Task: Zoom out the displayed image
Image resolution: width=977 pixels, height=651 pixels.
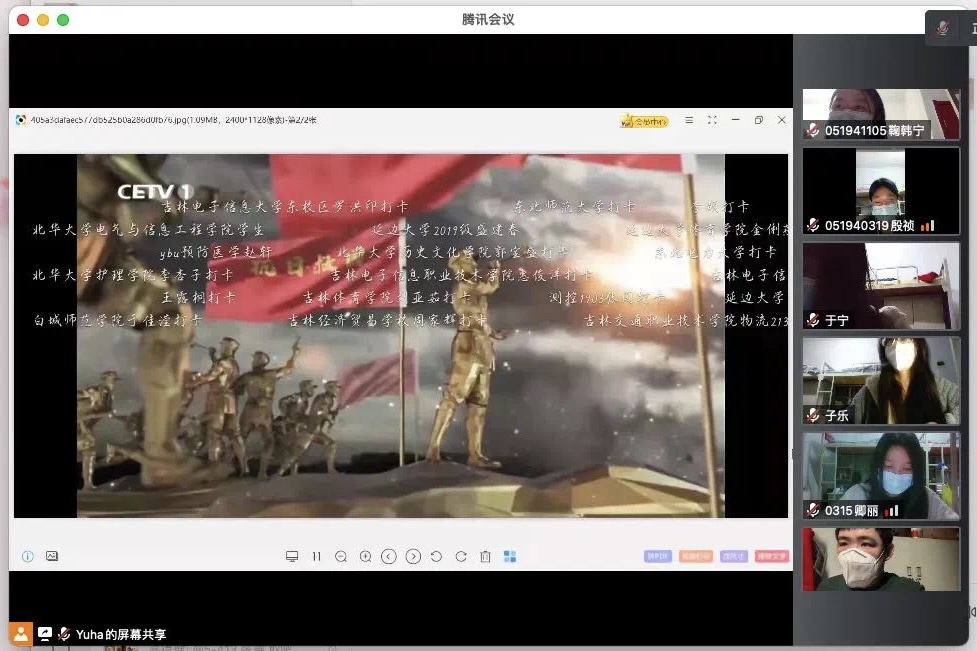Action: click(341, 556)
